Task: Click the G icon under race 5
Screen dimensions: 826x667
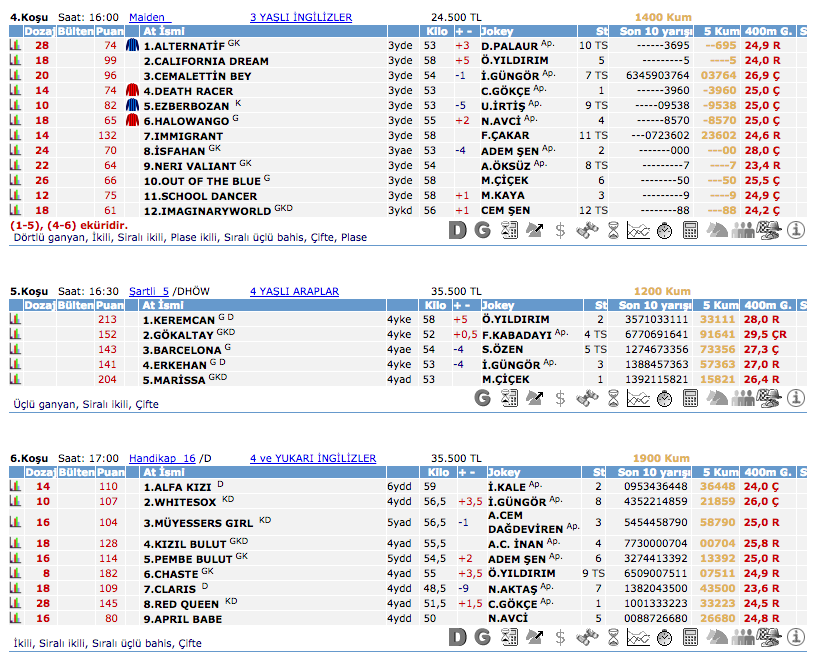Action: (x=483, y=398)
